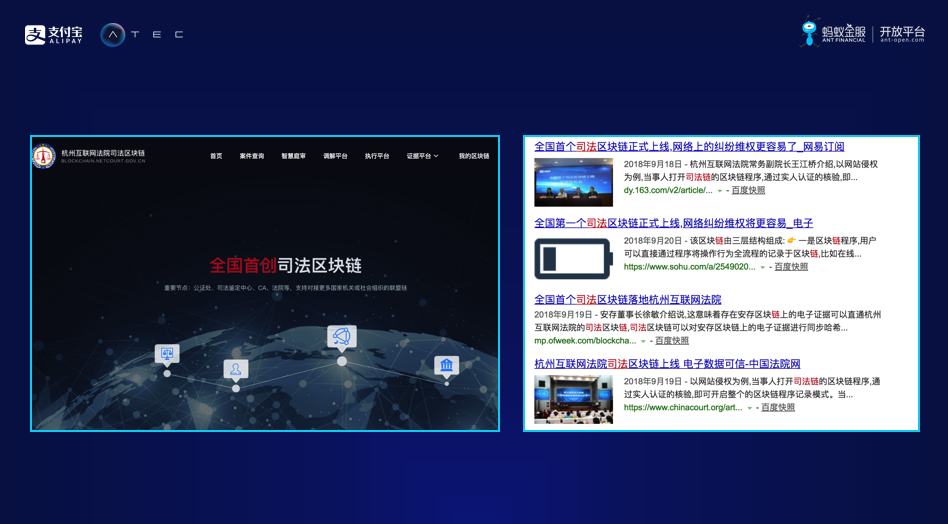Viewport: 948px width, 524px height.
Task: Click the conference hall thumbnail of the chinacourt result
Action: point(573,399)
